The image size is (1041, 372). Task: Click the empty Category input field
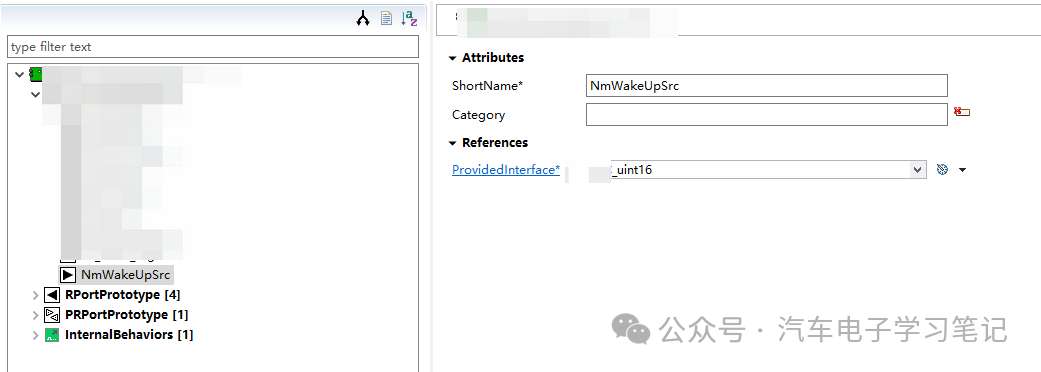(767, 114)
